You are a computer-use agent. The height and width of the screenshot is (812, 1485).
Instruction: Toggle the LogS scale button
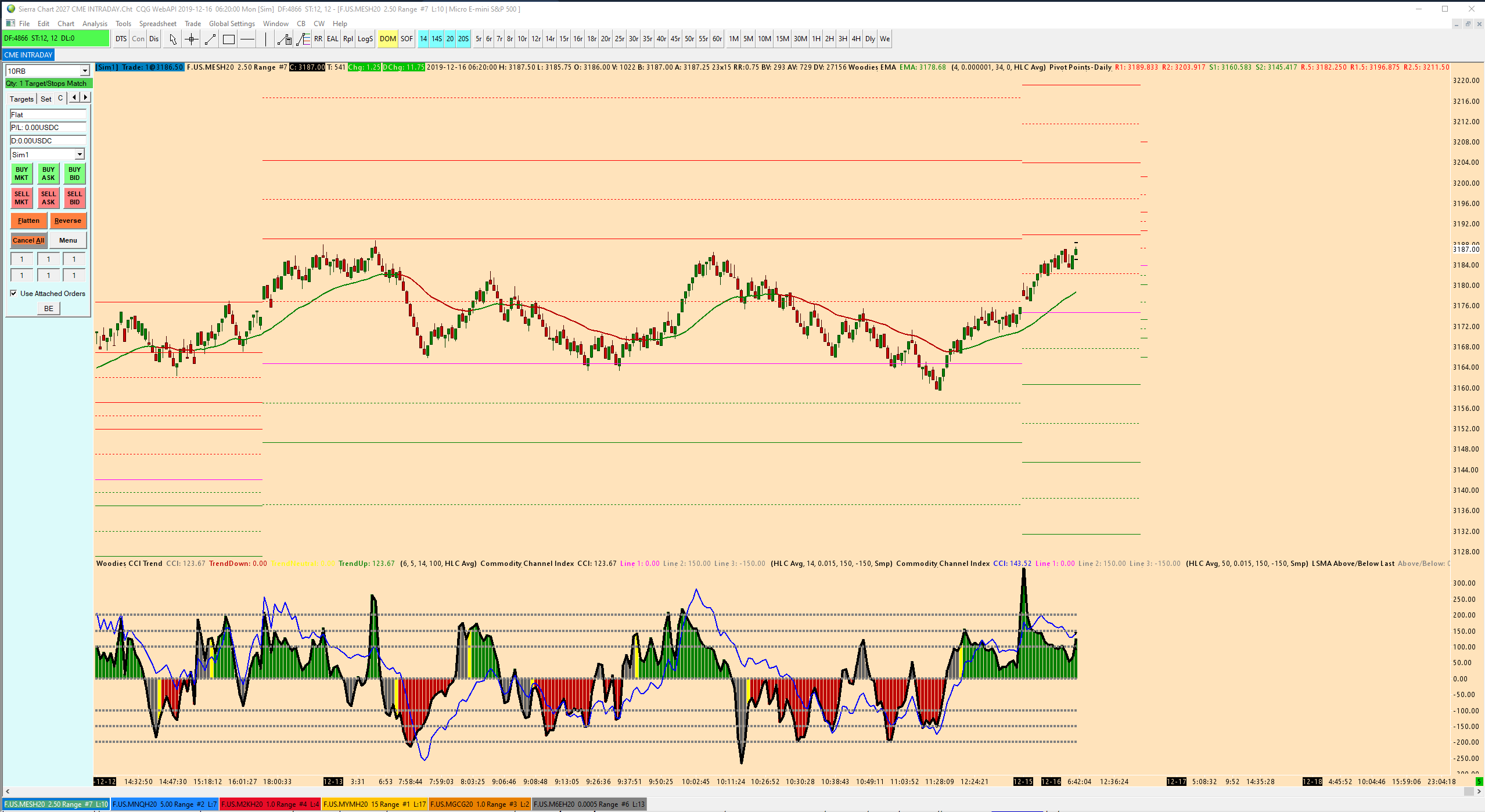click(x=365, y=39)
